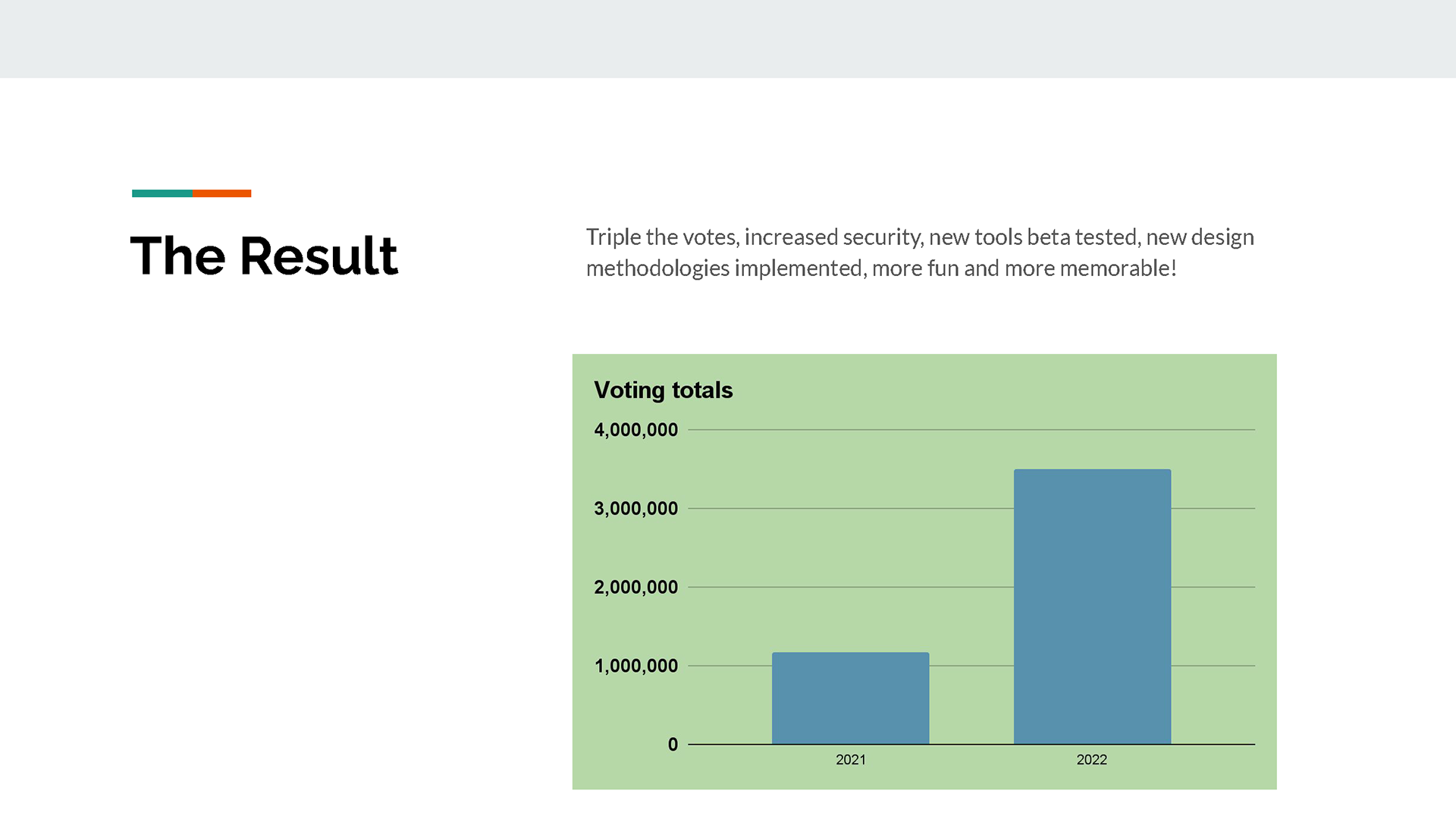Select the 2022 bar in the chart
Screen dimensions: 1456x819
coord(1092,607)
